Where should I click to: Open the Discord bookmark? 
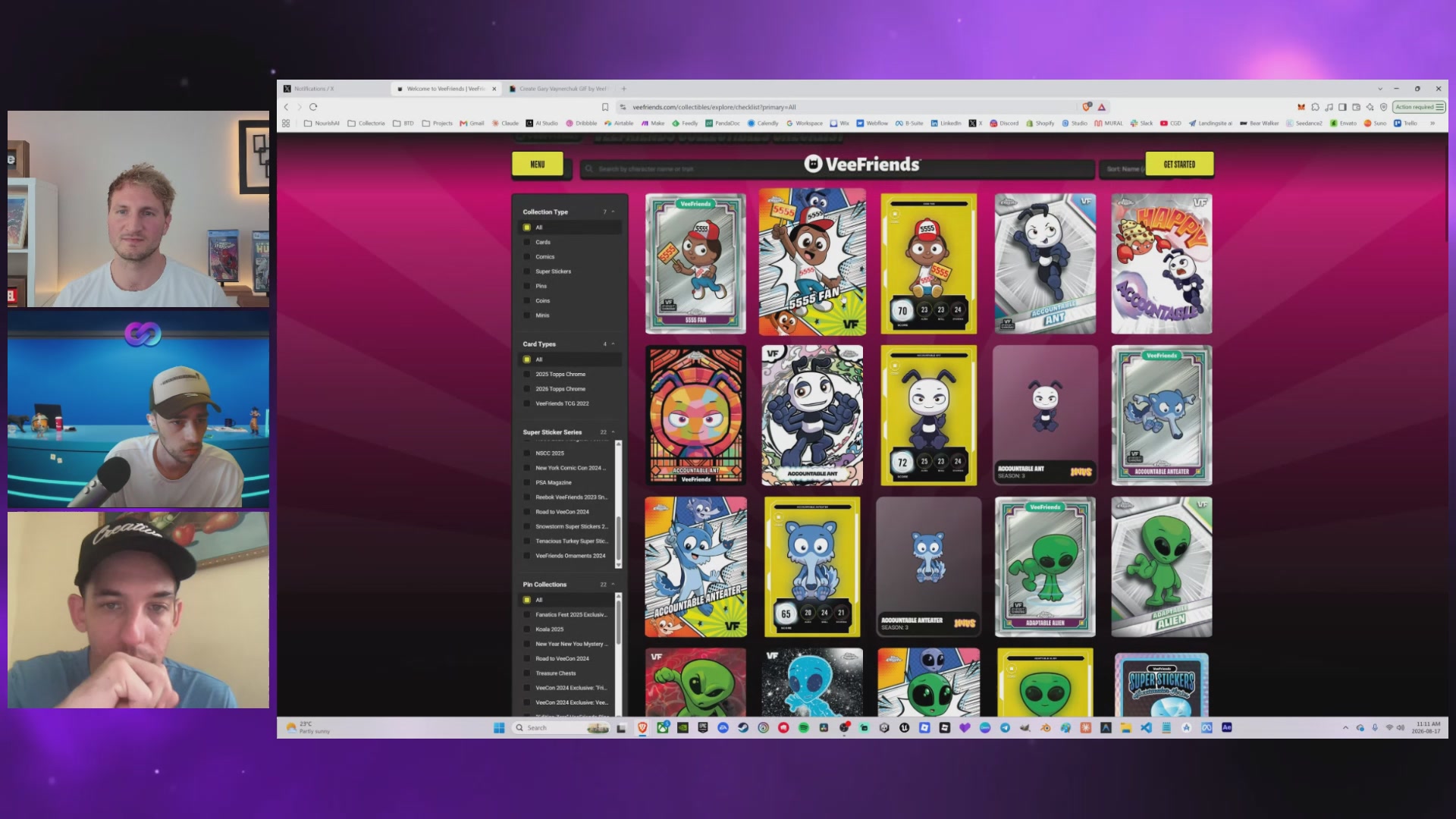1004,123
